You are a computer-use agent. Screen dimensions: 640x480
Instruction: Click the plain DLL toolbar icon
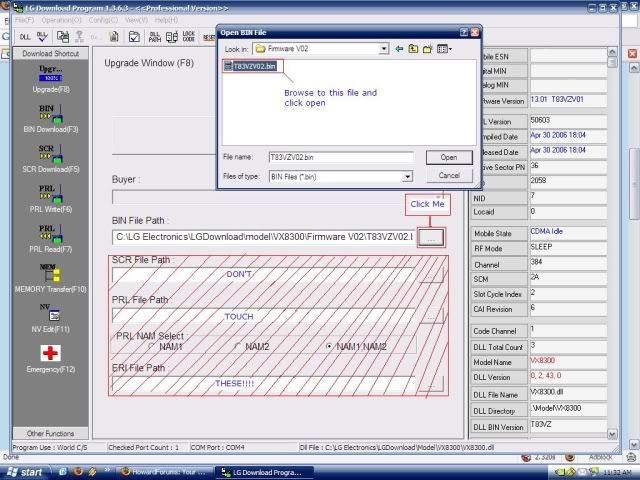[25, 37]
